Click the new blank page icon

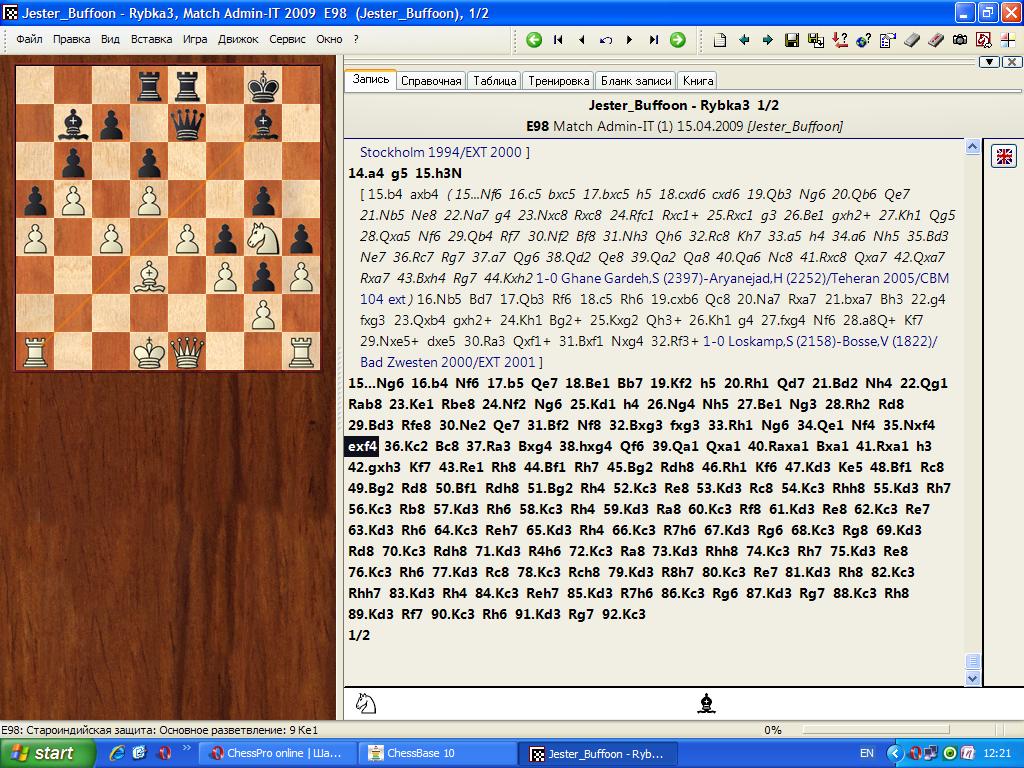pyautogui.click(x=719, y=40)
